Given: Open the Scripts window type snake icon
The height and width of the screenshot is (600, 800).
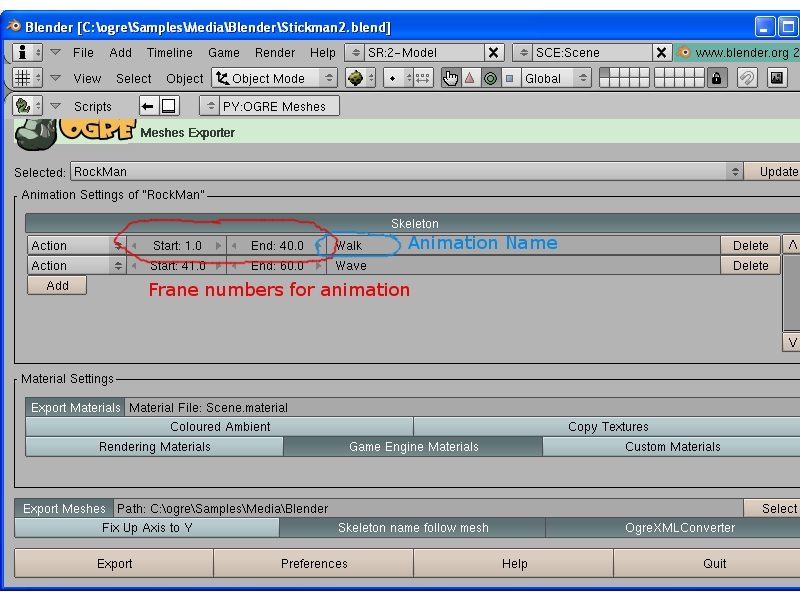Looking at the screenshot, I should pos(27,106).
